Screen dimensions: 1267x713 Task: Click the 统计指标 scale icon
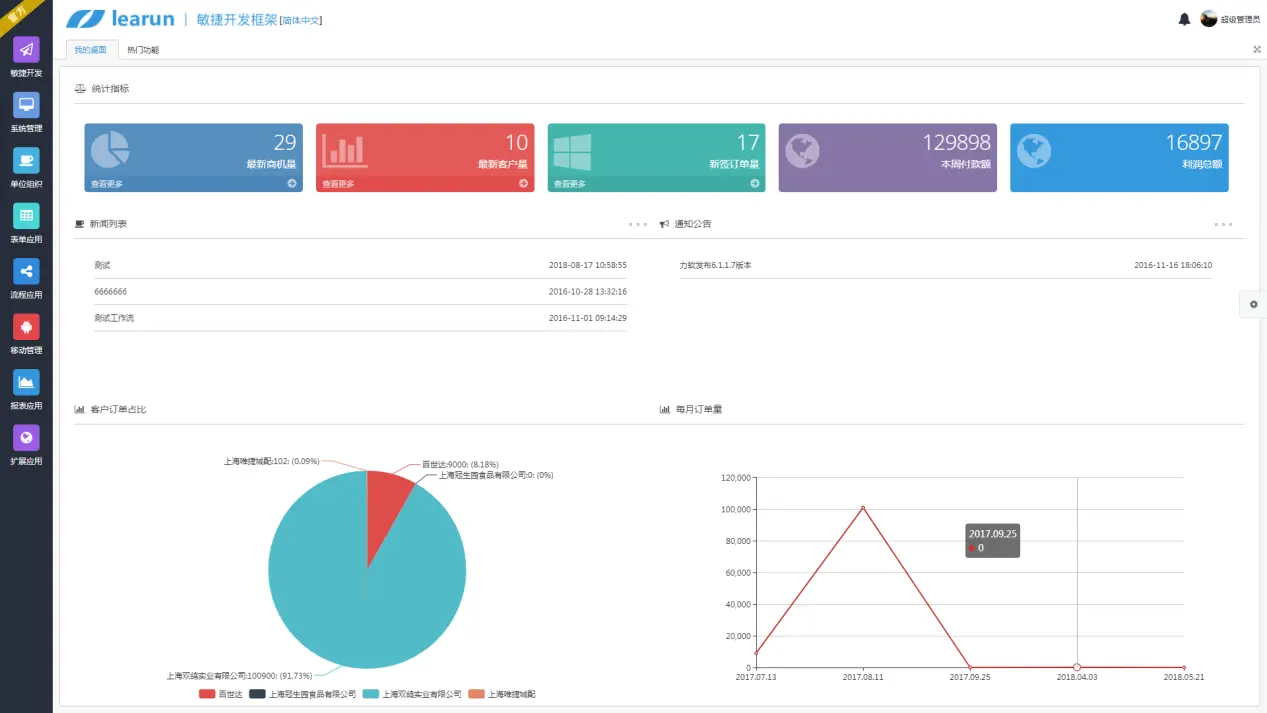(x=80, y=88)
